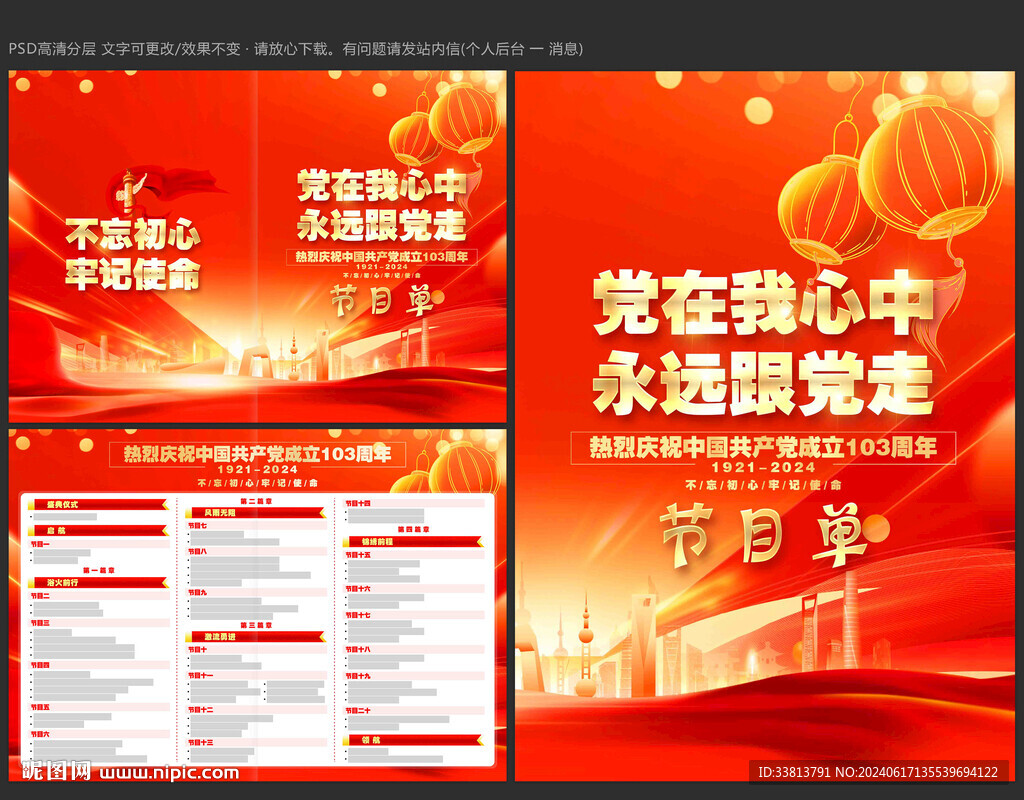Click the 节目十 row
The width and height of the screenshot is (1024, 800).
click(257, 650)
